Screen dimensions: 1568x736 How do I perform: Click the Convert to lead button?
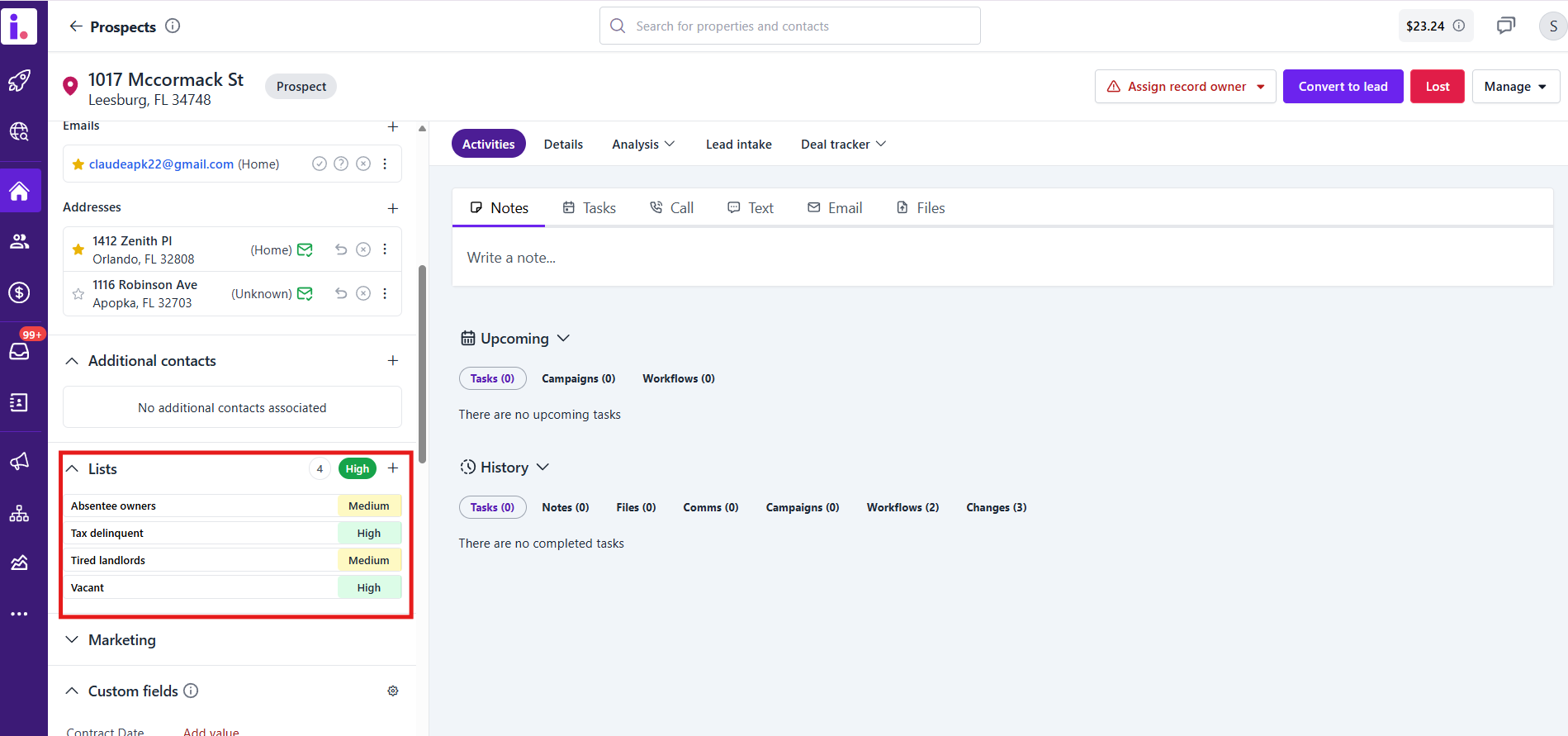coord(1343,87)
